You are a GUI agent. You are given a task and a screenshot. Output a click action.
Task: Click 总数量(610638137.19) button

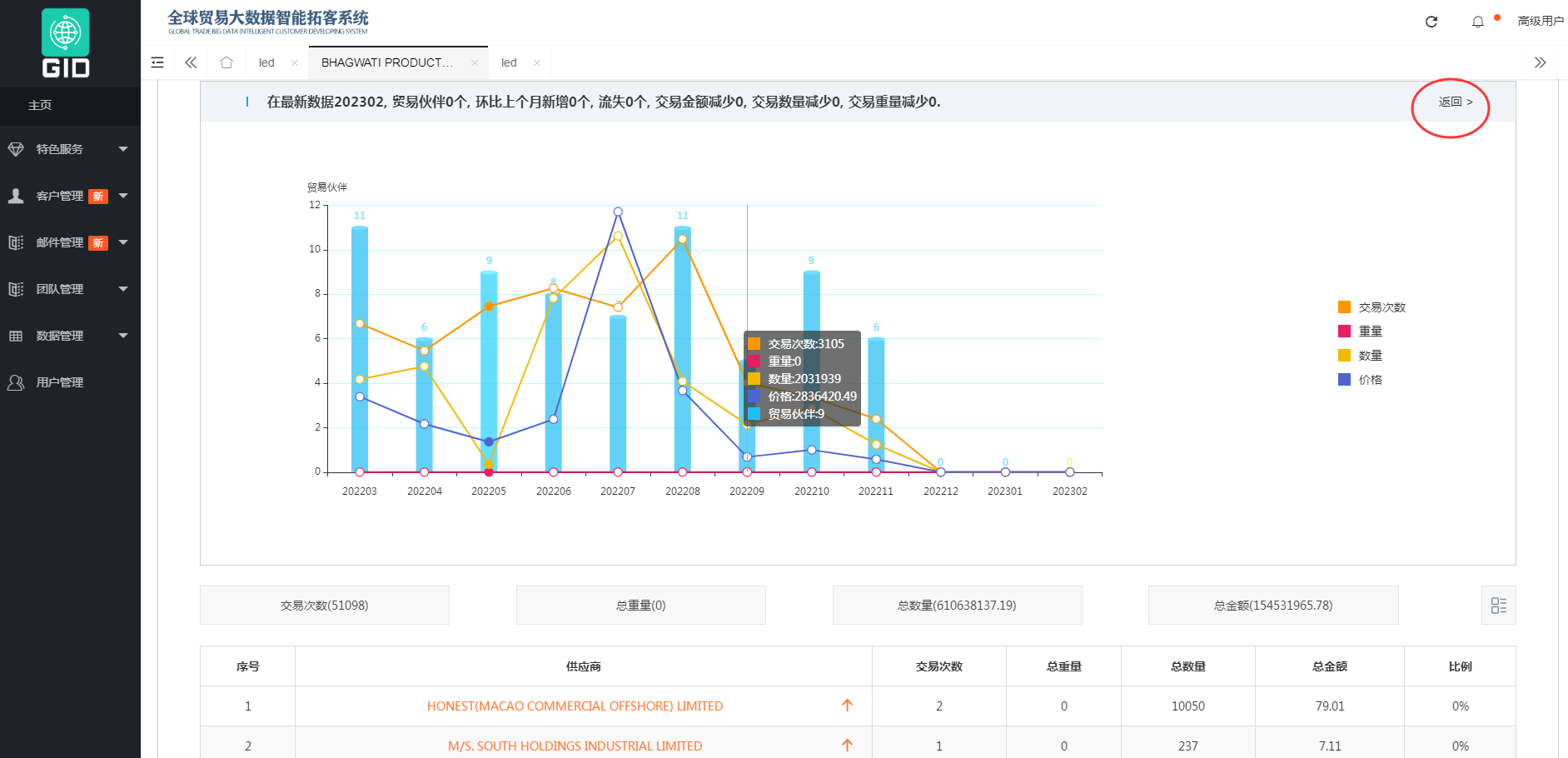957,606
